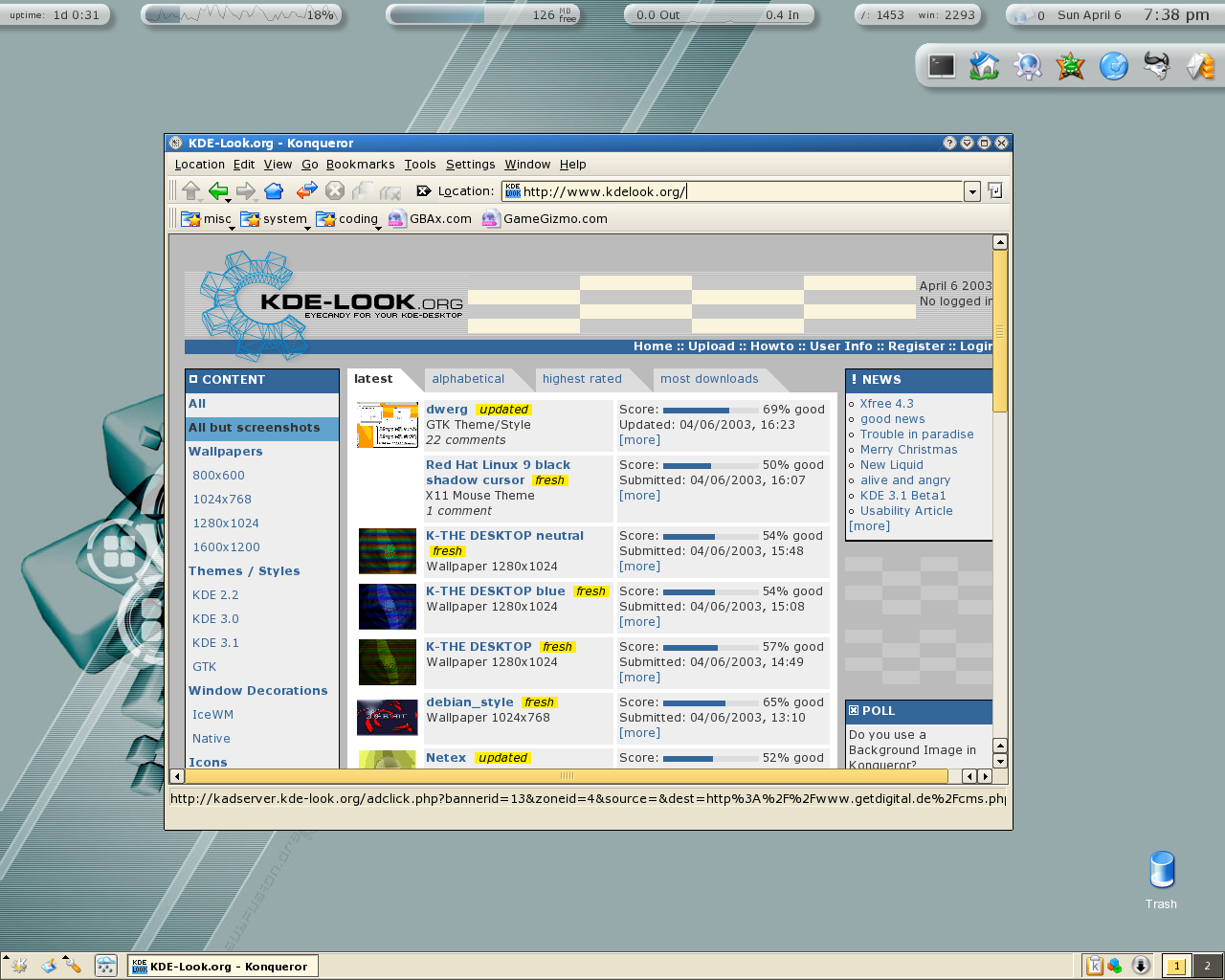The image size is (1225, 980).
Task: Open the blue globe browser icon in dock
Action: (1114, 66)
